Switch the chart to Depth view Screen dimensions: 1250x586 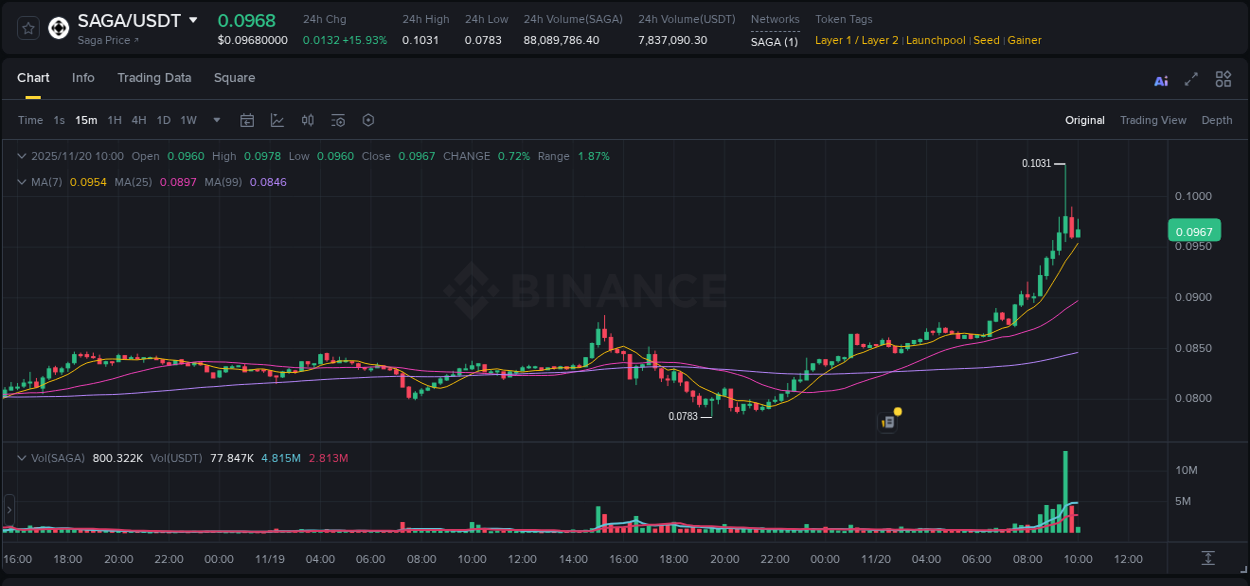1216,120
